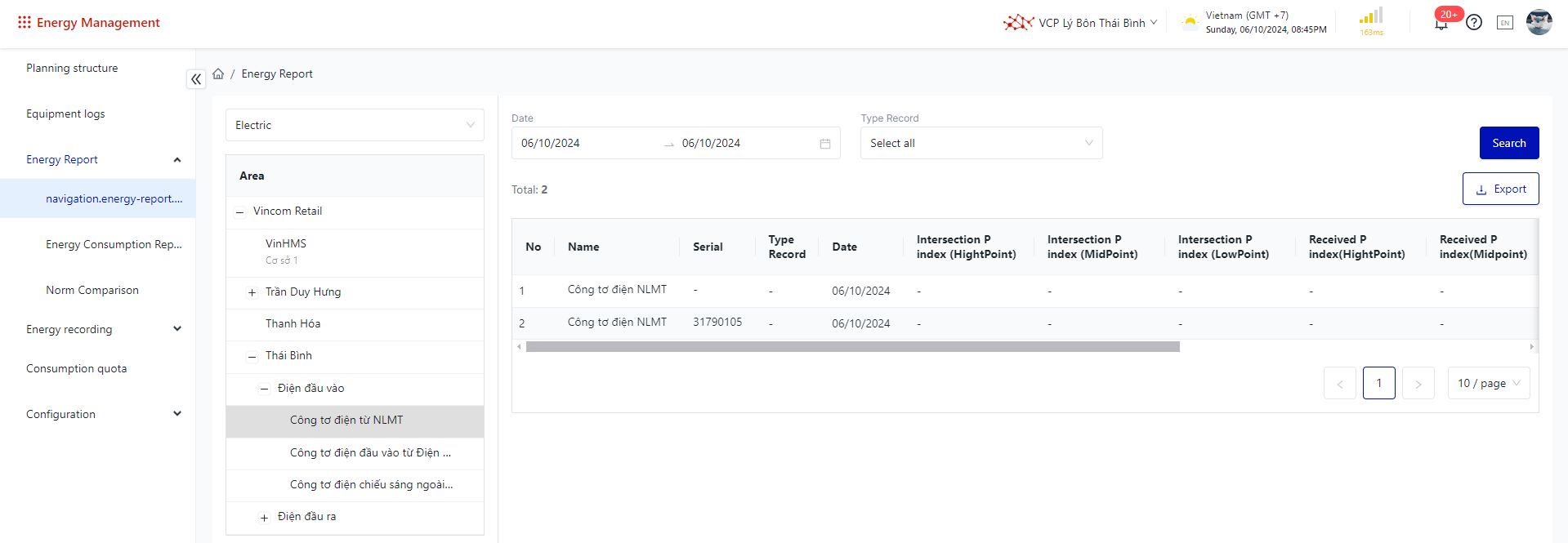The width and height of the screenshot is (1568, 543).
Task: Open the 10 / page size dropdown
Action: [x=1488, y=383]
